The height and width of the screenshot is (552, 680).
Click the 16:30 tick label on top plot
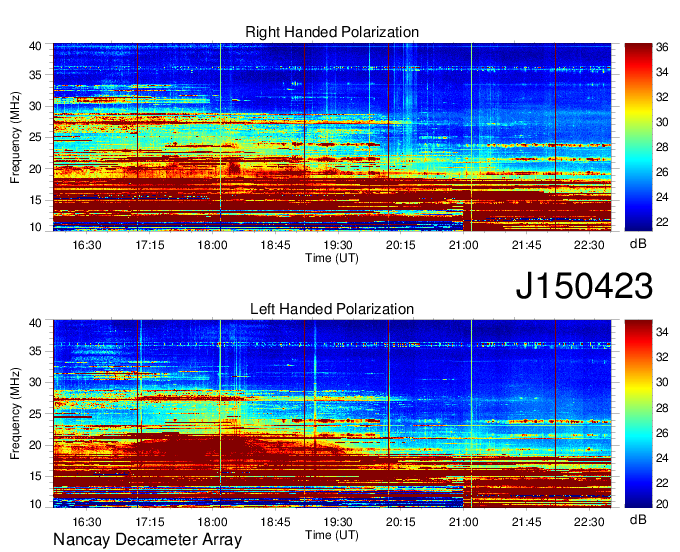[x=87, y=245]
